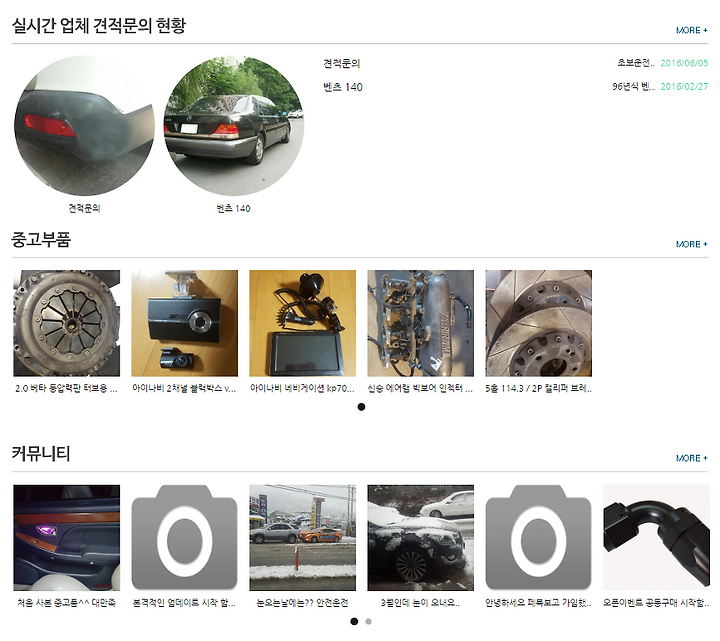720x641 pixels.
Task: Switch to second 커뮤니티 carousel page
Action: (368, 621)
